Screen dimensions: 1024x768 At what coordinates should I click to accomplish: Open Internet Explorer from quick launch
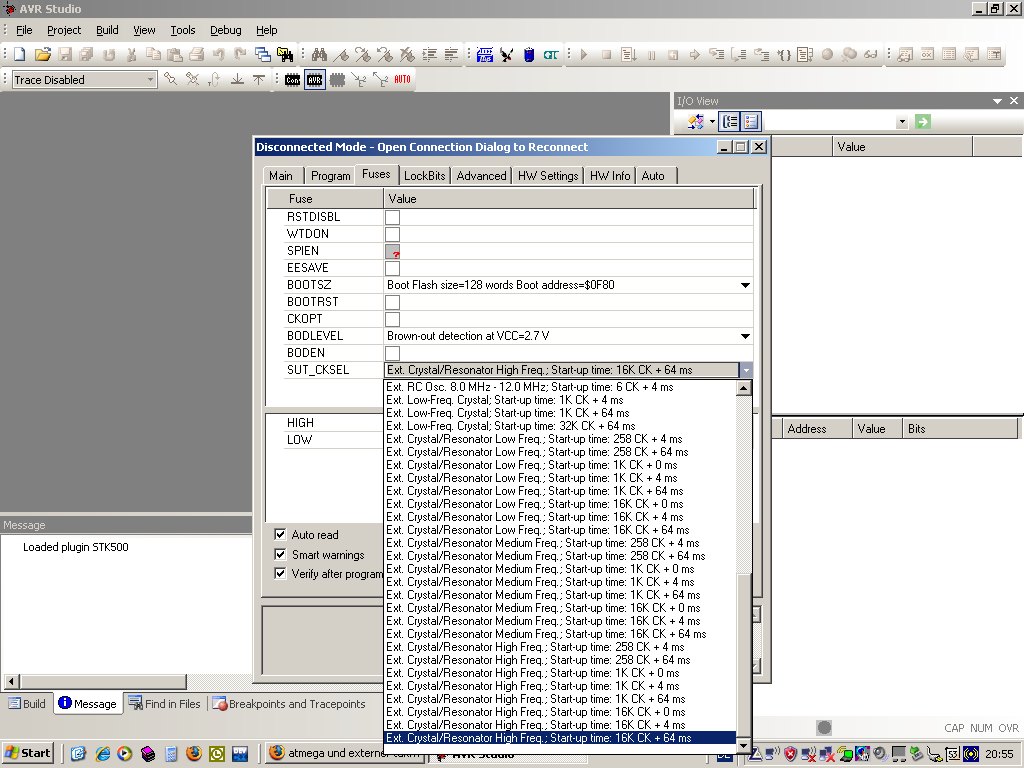pos(102,754)
